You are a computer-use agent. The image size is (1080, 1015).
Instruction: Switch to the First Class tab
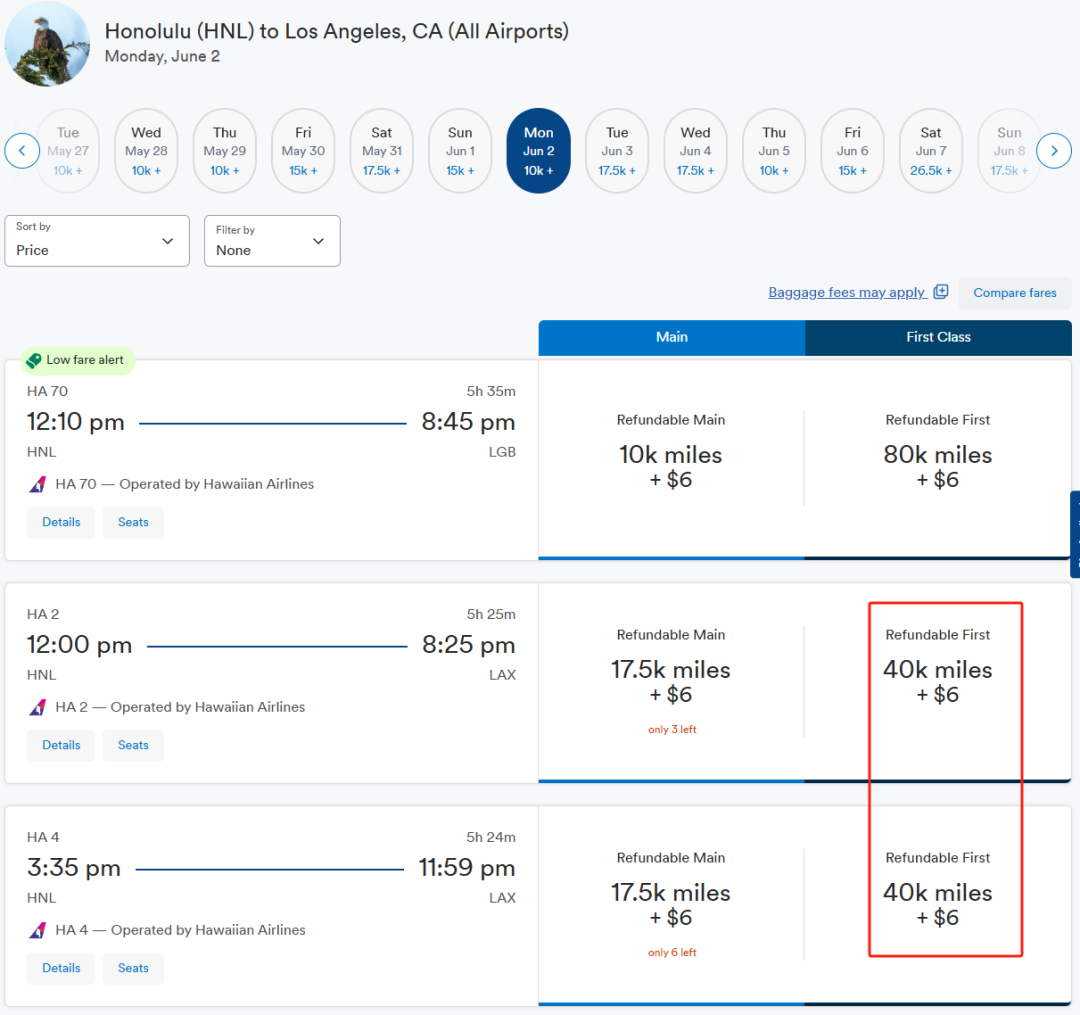click(938, 337)
